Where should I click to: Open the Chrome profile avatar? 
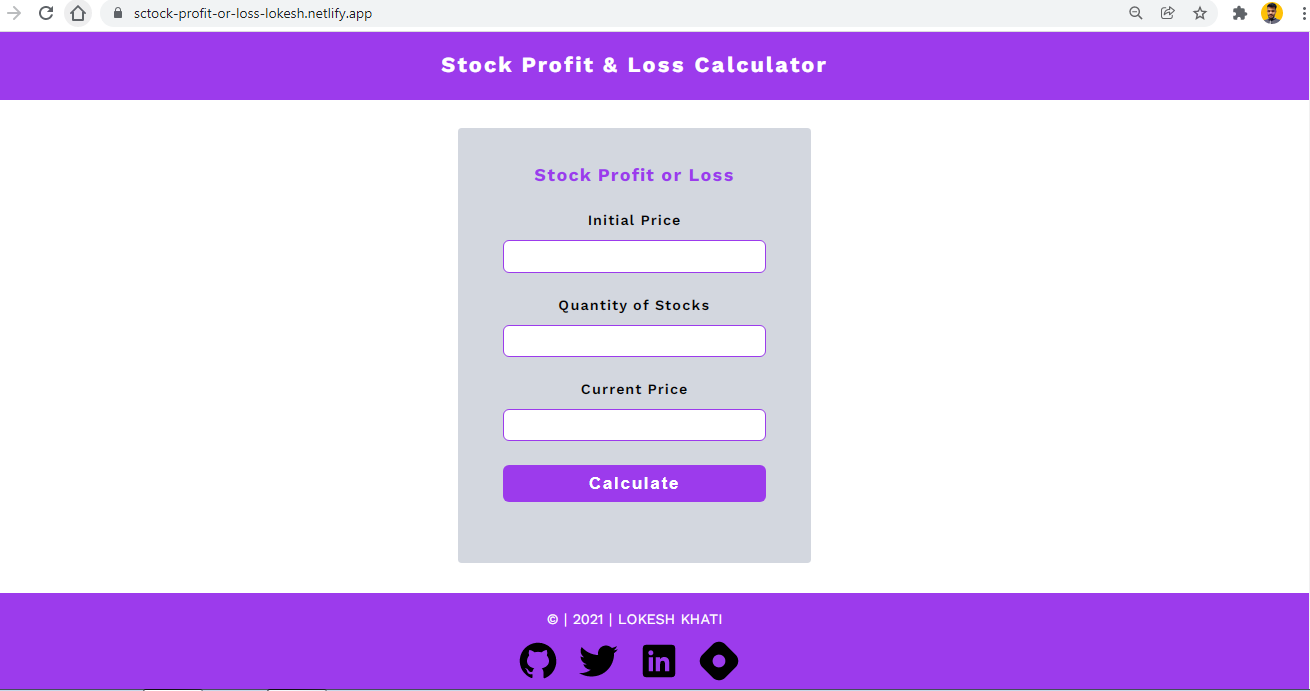[x=1272, y=14]
